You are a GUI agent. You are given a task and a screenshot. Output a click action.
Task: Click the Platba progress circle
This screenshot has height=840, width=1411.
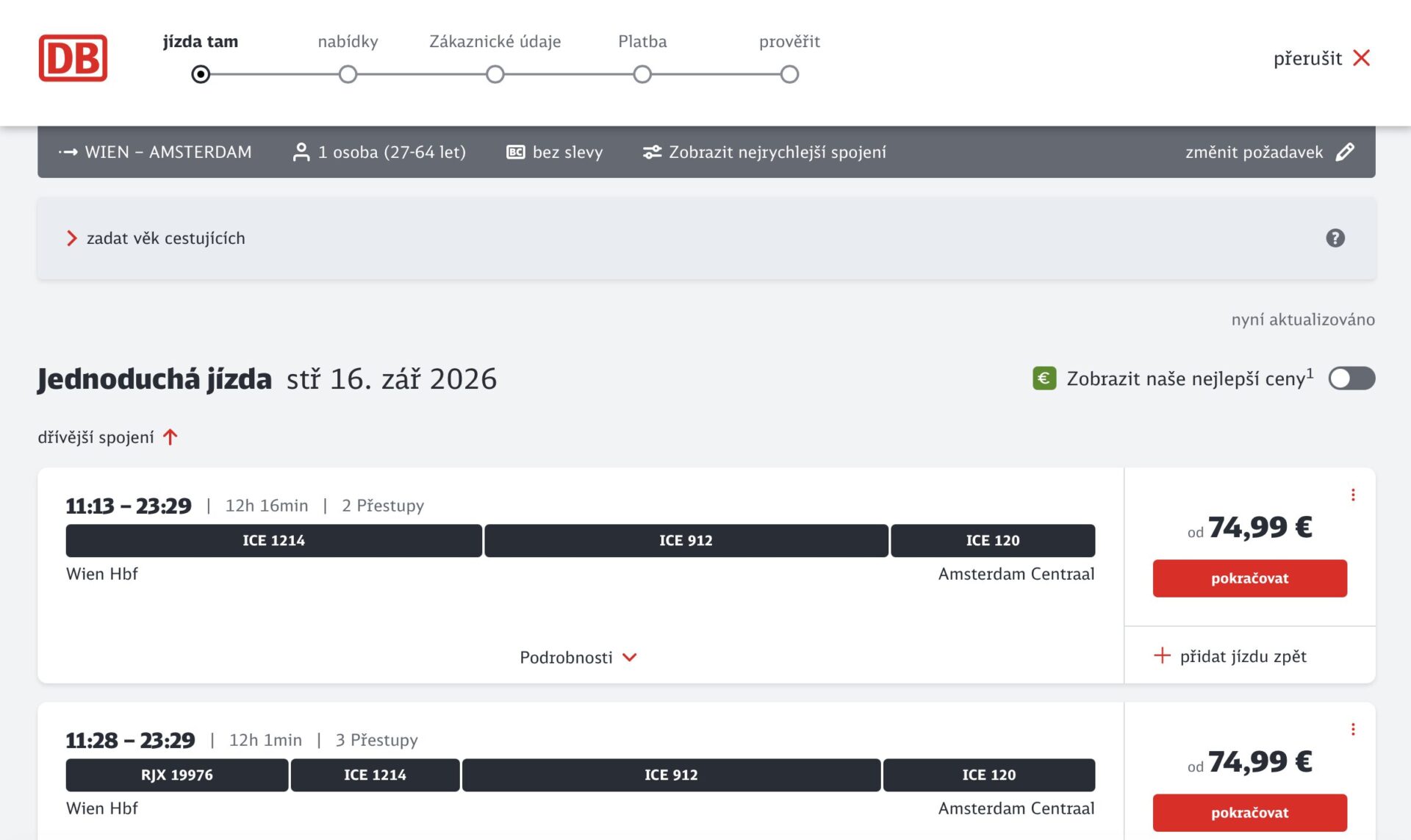click(x=642, y=74)
